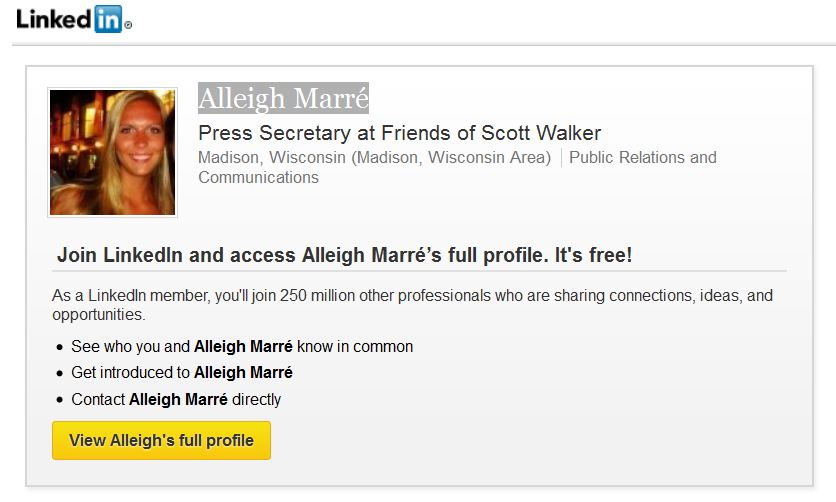
Task: Click bold Alleigh Marré in 'know in common' line
Action: coord(243,346)
